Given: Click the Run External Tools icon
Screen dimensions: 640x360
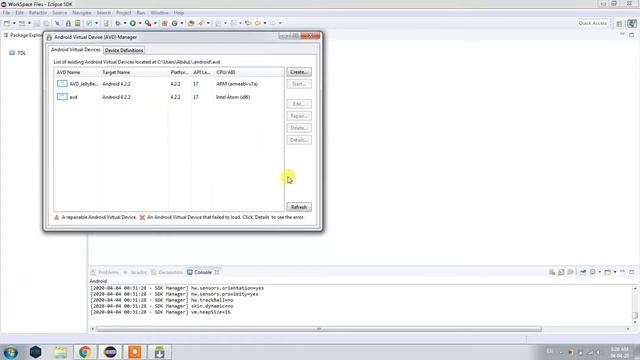Looking at the screenshot, I should [x=148, y=23].
